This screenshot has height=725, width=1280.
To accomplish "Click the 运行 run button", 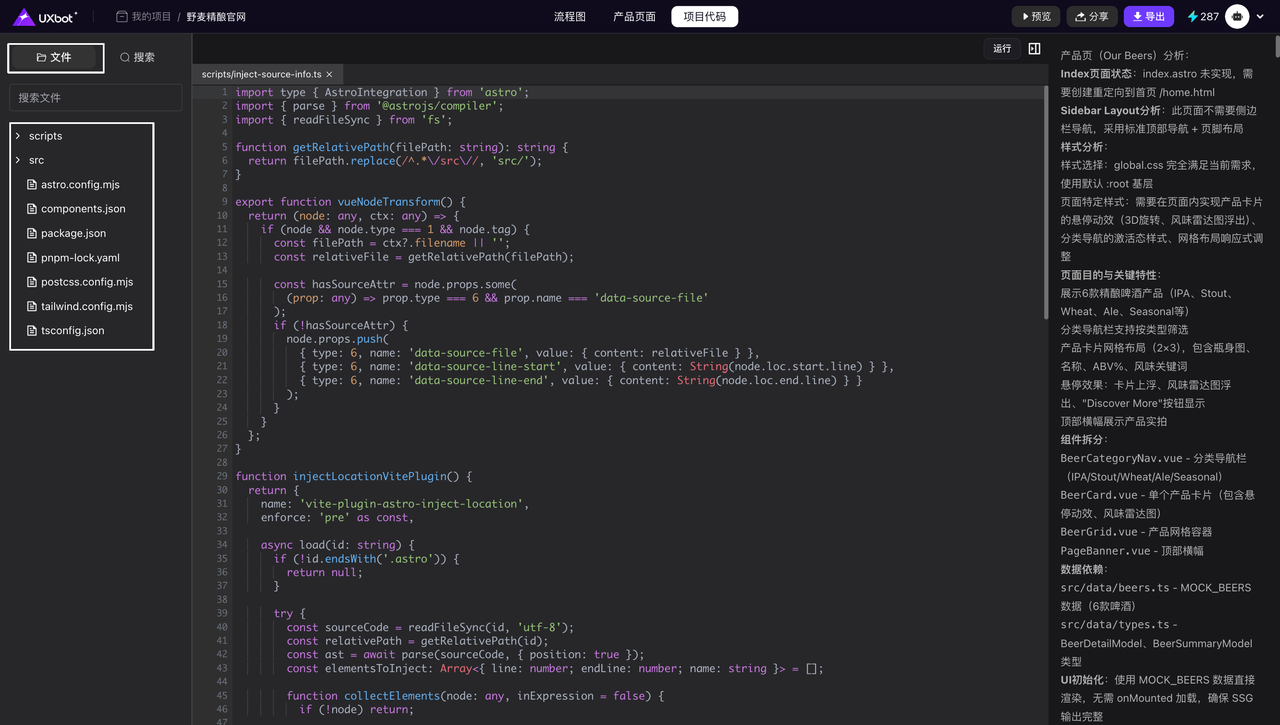I will (1002, 49).
